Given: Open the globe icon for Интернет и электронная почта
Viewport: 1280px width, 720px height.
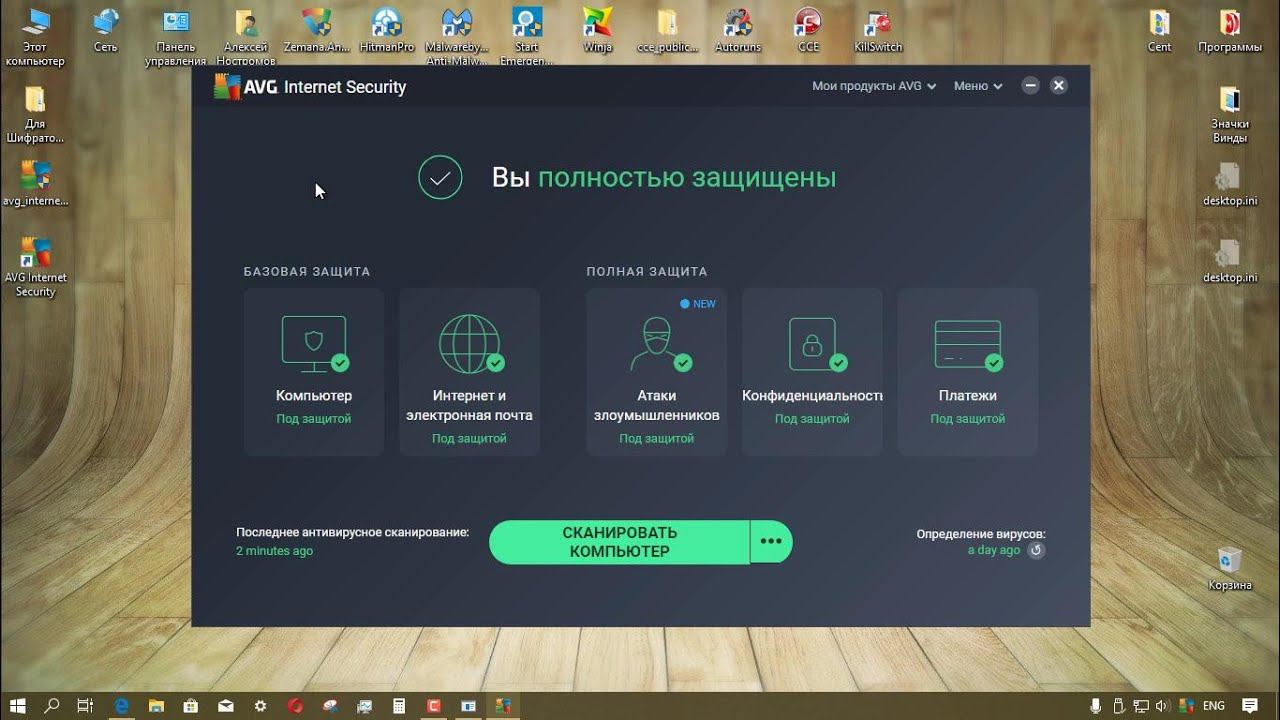Looking at the screenshot, I should (x=470, y=344).
